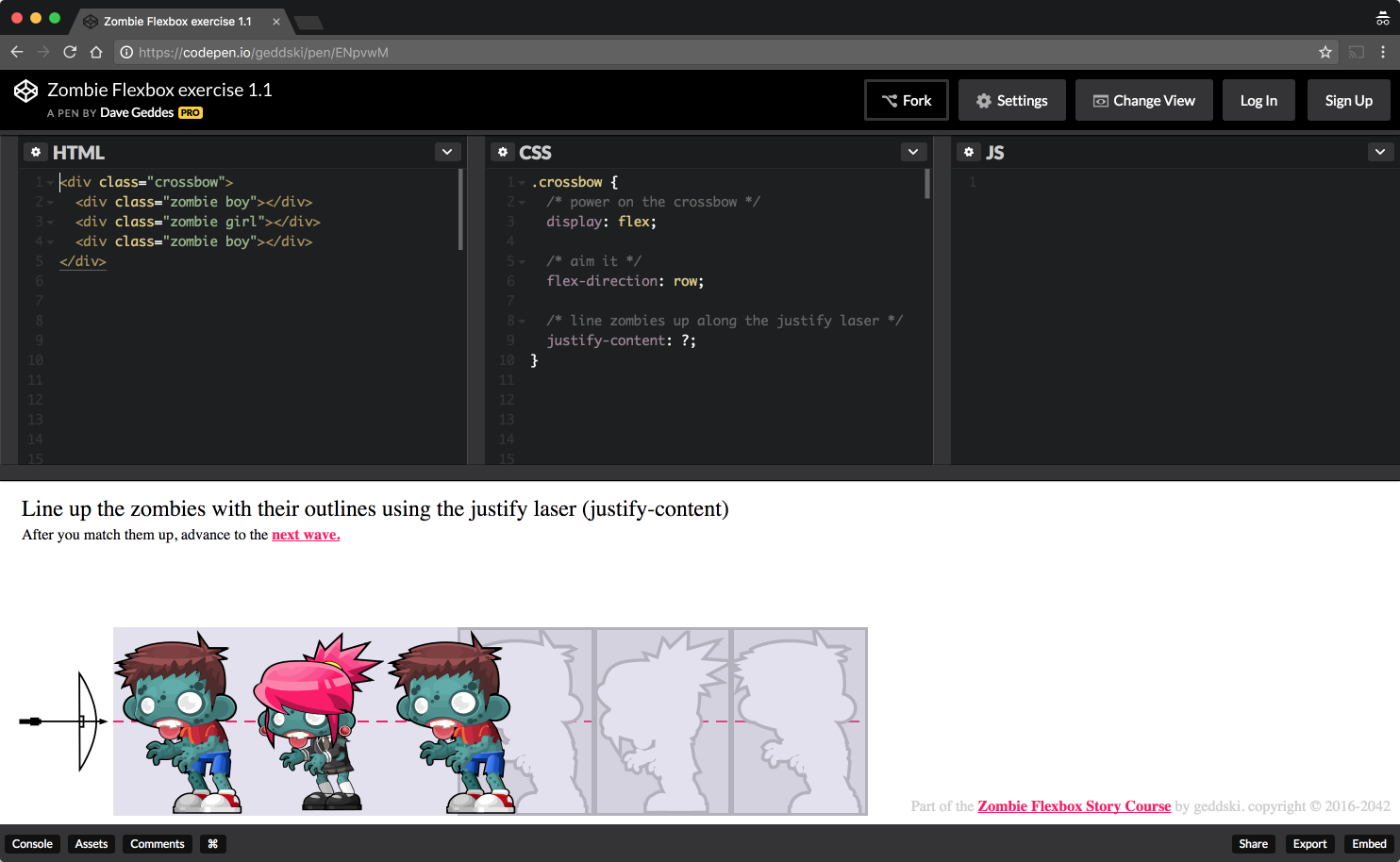1400x862 pixels.
Task: Open Dave Geddes author profile
Action: click(x=137, y=112)
